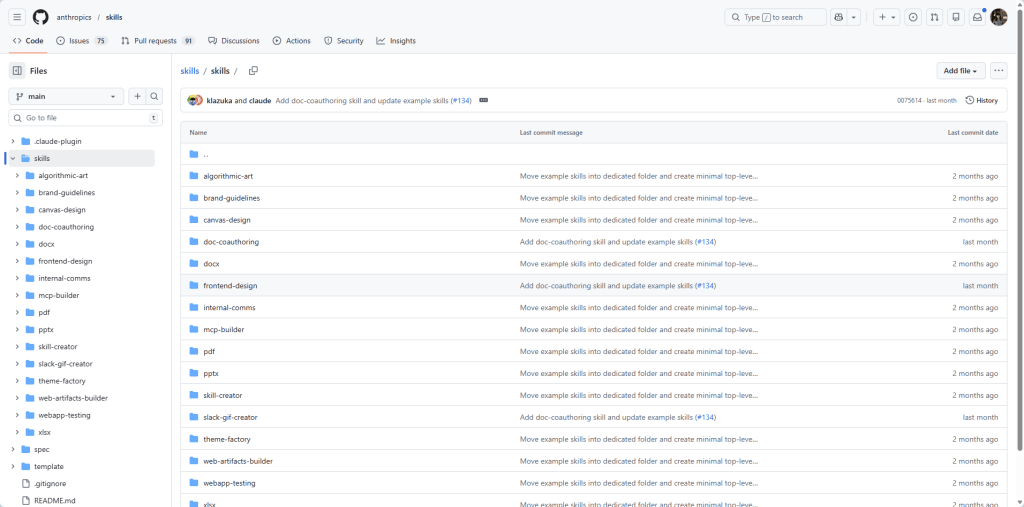This screenshot has height=507, width=1024.
Task: Click the GitHub logo homepage icon
Action: tap(40, 17)
